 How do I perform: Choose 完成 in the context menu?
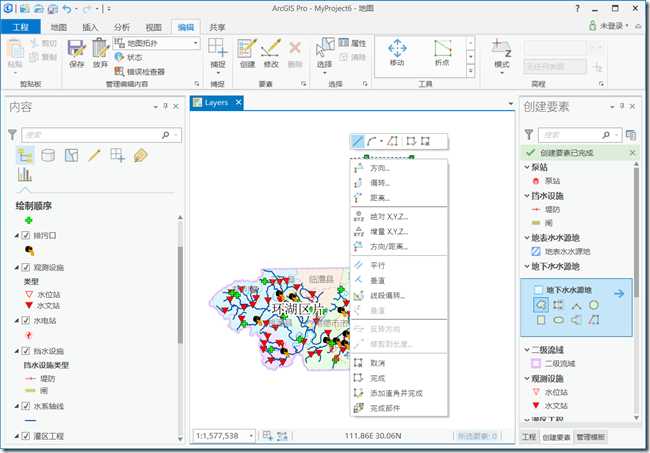pos(399,378)
